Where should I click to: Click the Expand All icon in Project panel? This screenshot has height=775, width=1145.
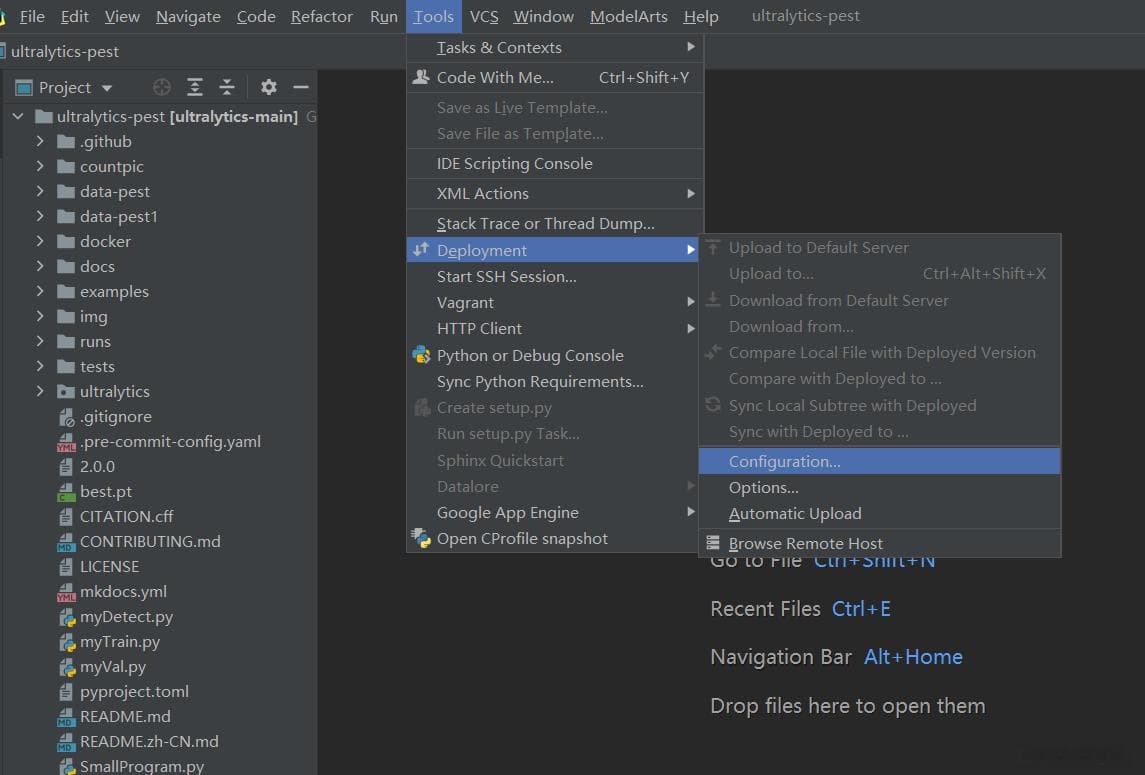195,88
